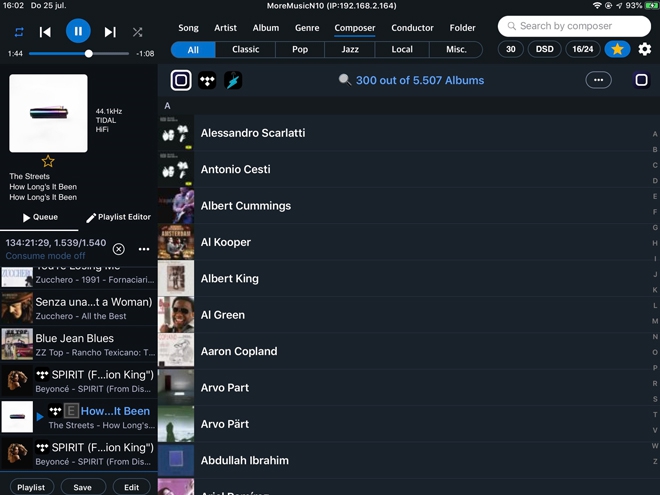Select the HighResAudio source icon
660x495 pixels.
click(233, 80)
